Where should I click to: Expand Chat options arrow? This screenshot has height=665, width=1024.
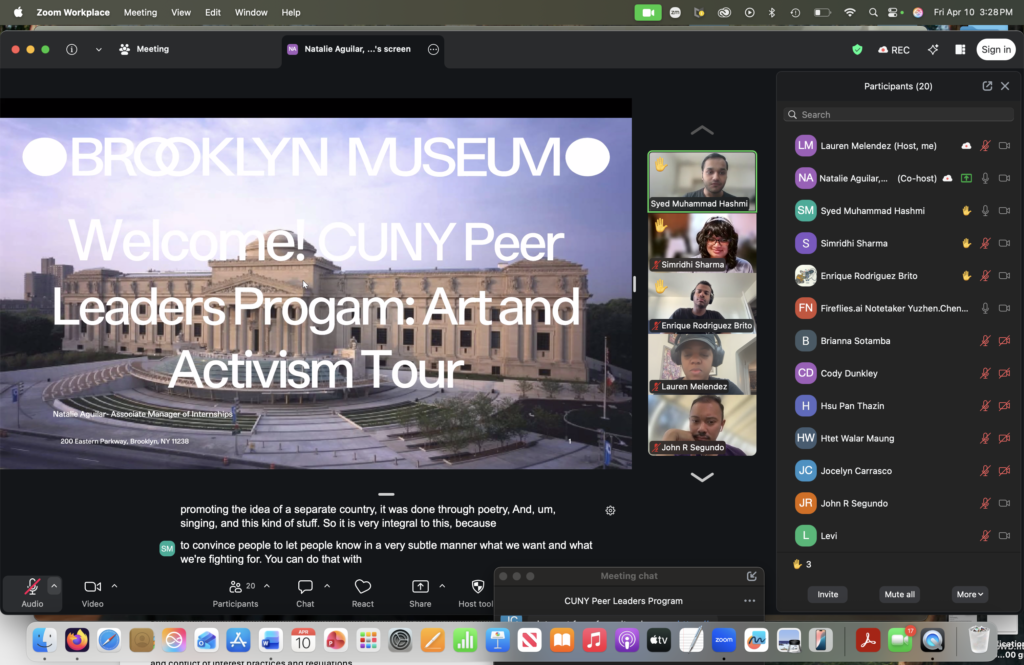pos(327,586)
